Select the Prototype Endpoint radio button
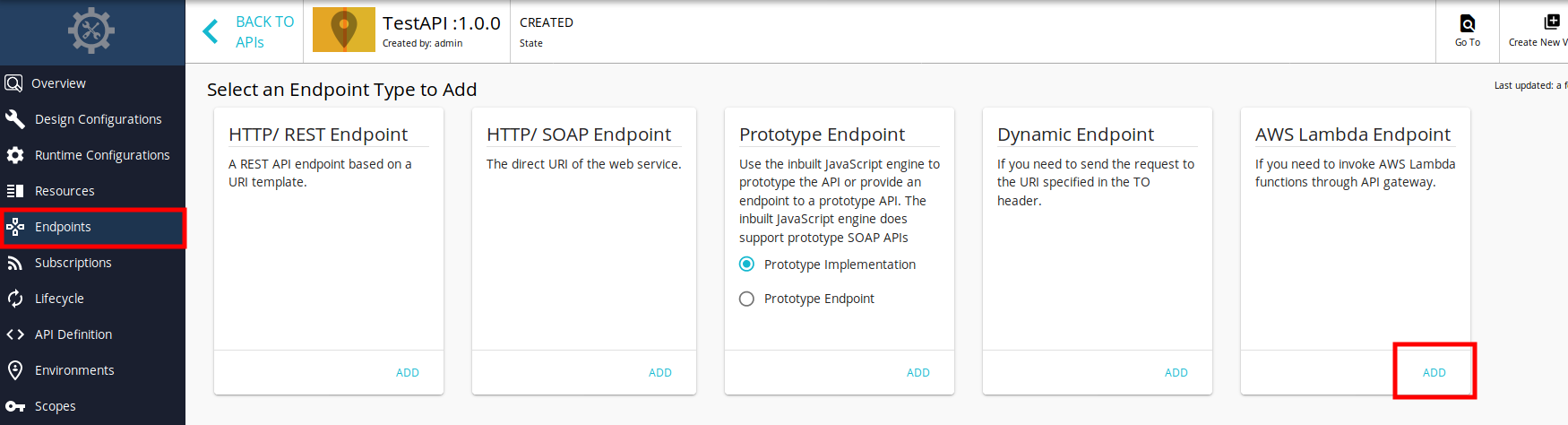1568x425 pixels. click(746, 299)
